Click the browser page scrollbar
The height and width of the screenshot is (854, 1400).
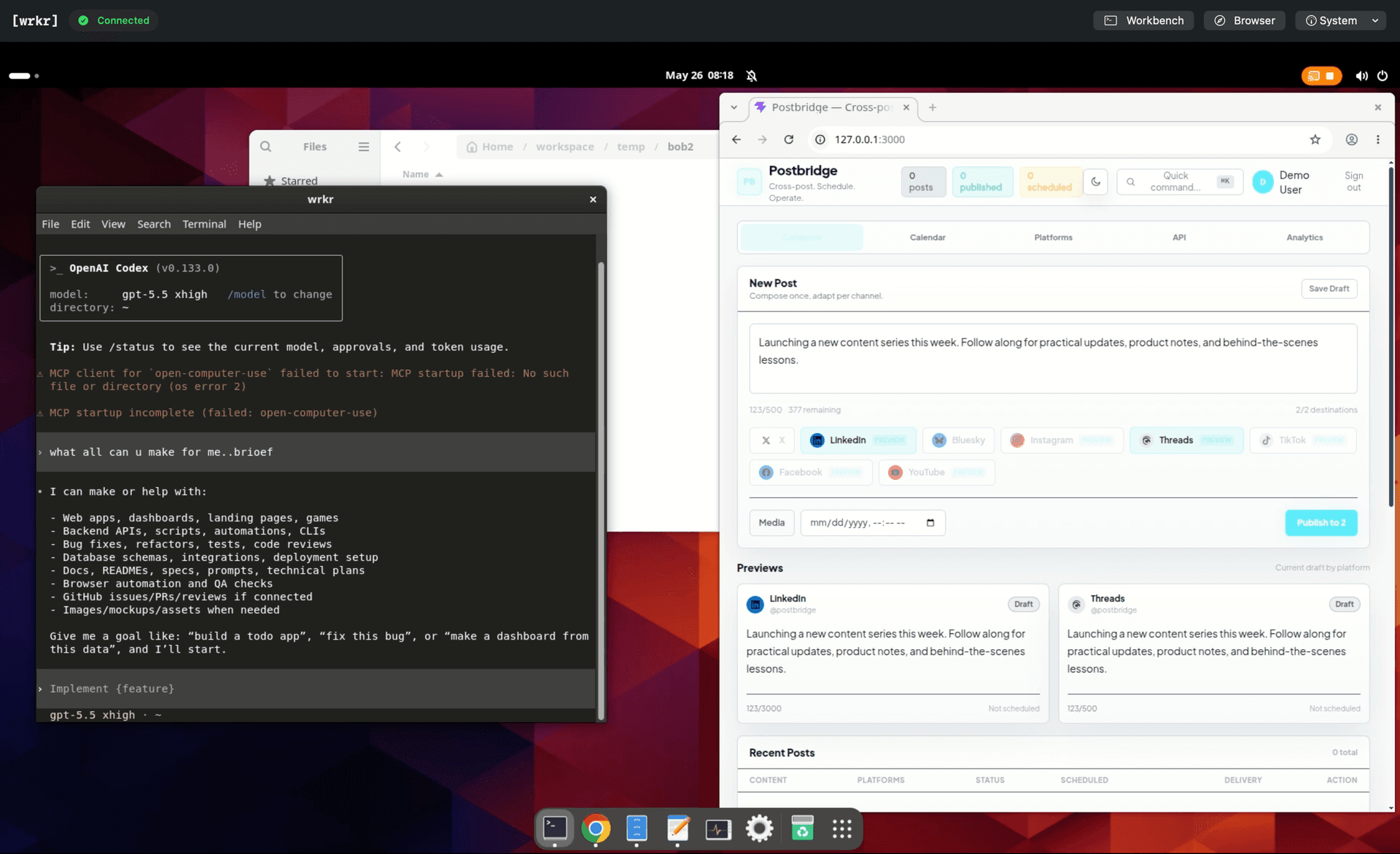1391,335
